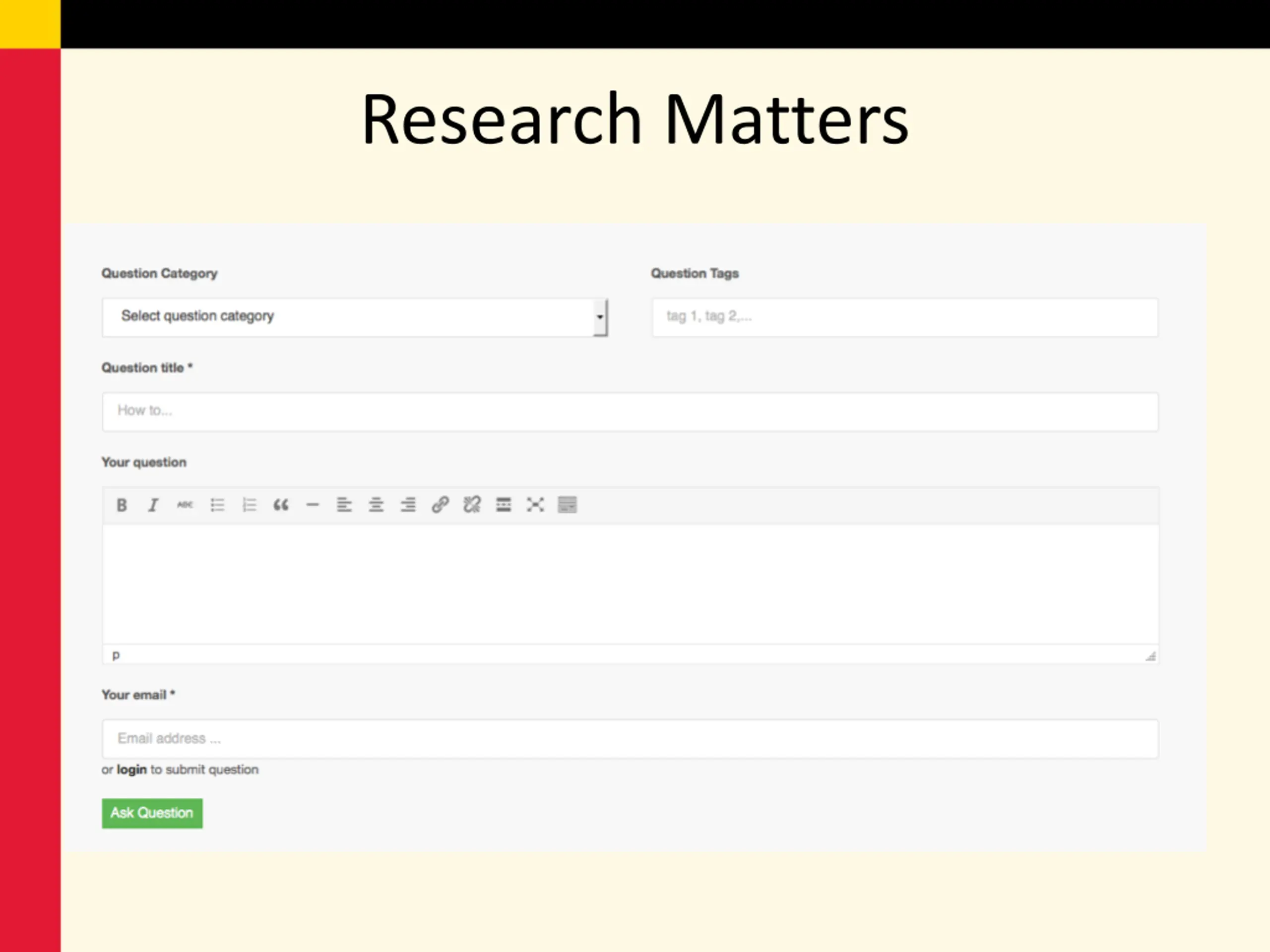This screenshot has height=952, width=1270.
Task: Click the Question title 'How to...' field
Action: click(x=631, y=412)
